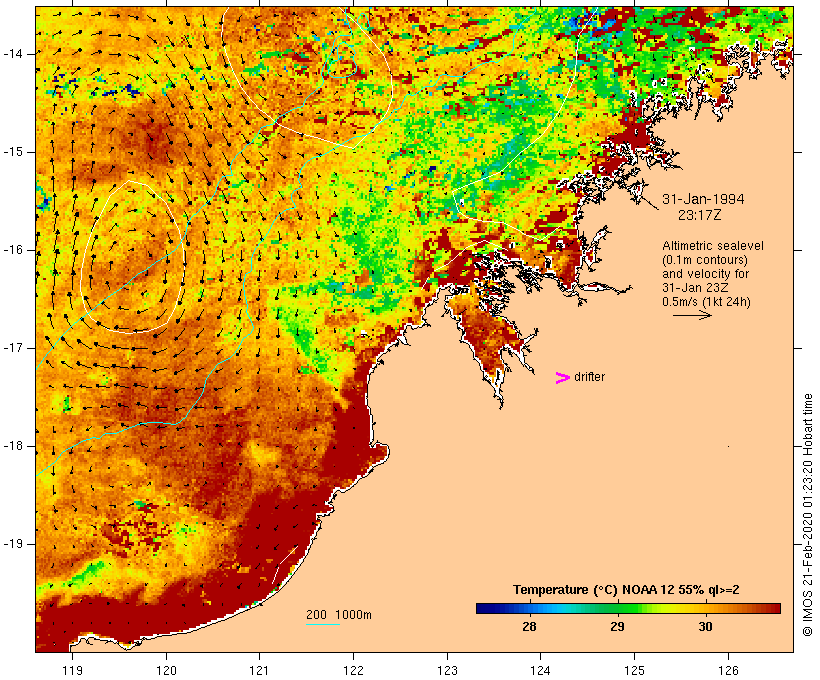Click latitude axis label '-16'
Viewport: 820px width, 680px height.
tap(13, 250)
